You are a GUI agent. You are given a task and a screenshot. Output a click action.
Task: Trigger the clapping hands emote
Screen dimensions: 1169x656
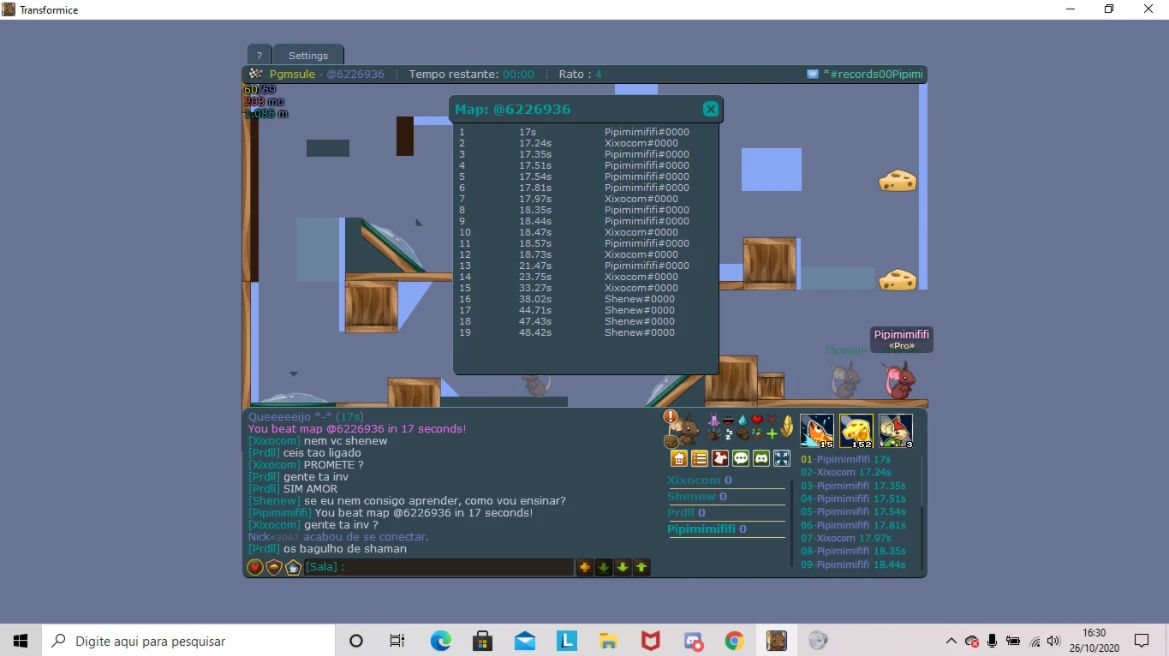point(713,434)
